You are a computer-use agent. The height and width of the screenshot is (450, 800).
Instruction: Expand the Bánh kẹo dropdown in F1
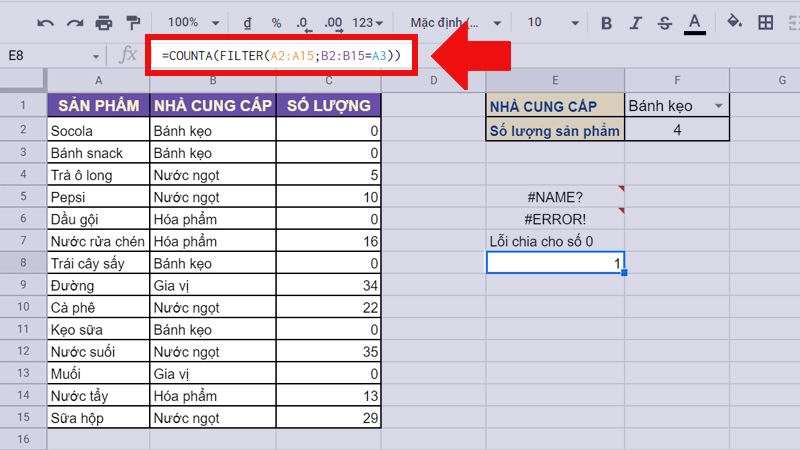click(x=717, y=106)
